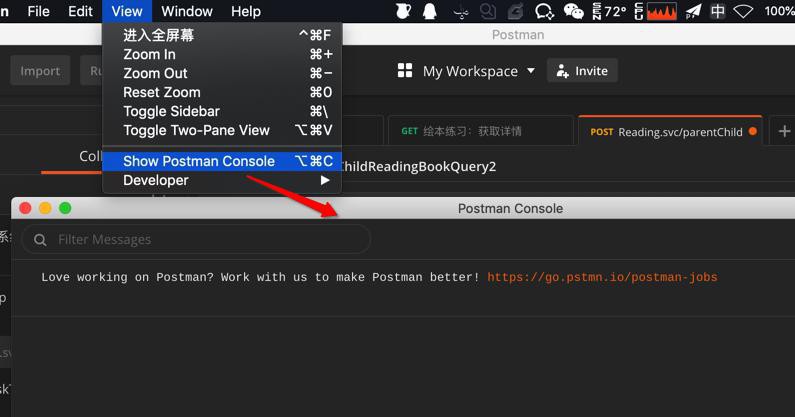Click the CPU temperature 72° indicator
This screenshot has height=417, width=795.
610,11
